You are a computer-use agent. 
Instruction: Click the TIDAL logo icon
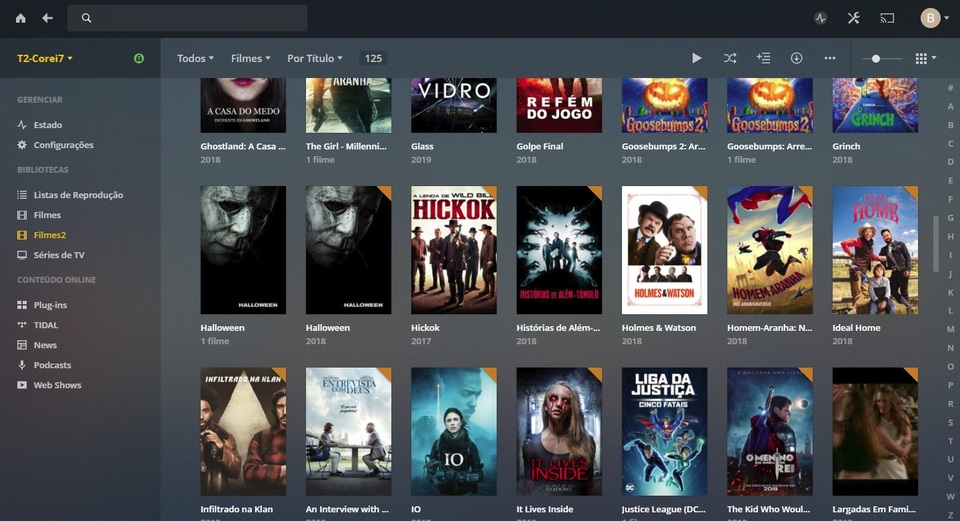coord(22,325)
